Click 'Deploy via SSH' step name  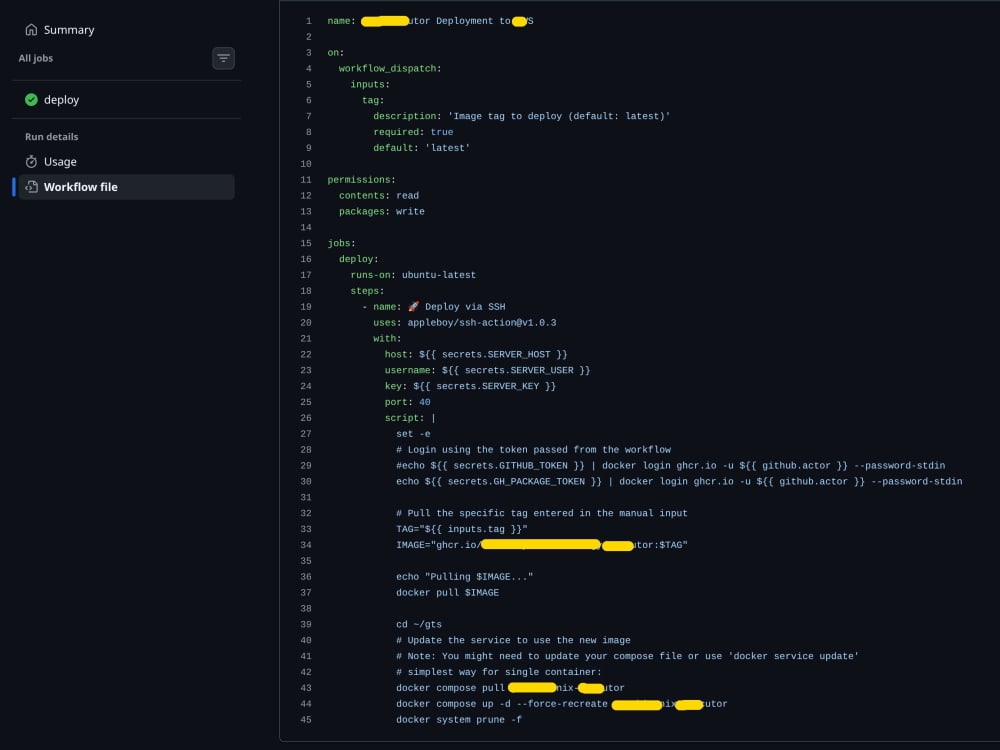tap(465, 307)
